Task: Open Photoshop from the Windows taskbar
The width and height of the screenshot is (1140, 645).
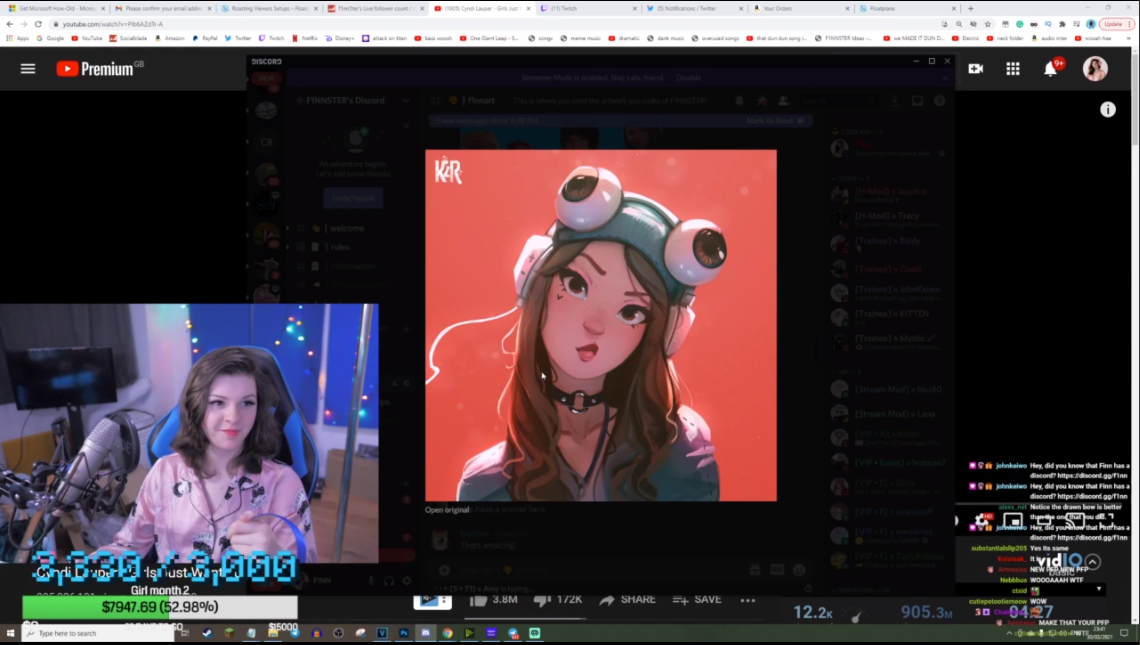Action: tap(404, 633)
